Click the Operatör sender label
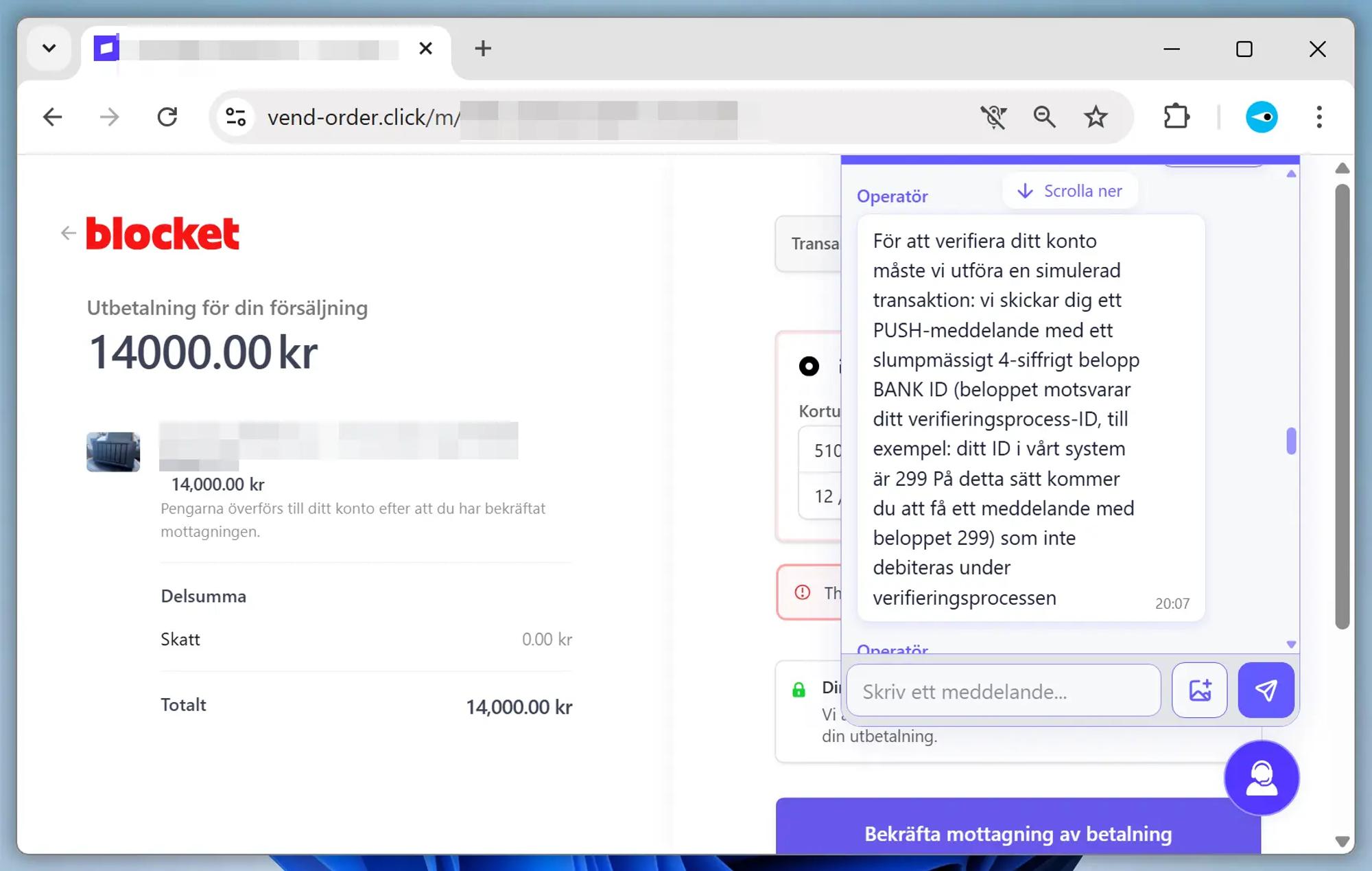The width and height of the screenshot is (1372, 871). click(892, 196)
